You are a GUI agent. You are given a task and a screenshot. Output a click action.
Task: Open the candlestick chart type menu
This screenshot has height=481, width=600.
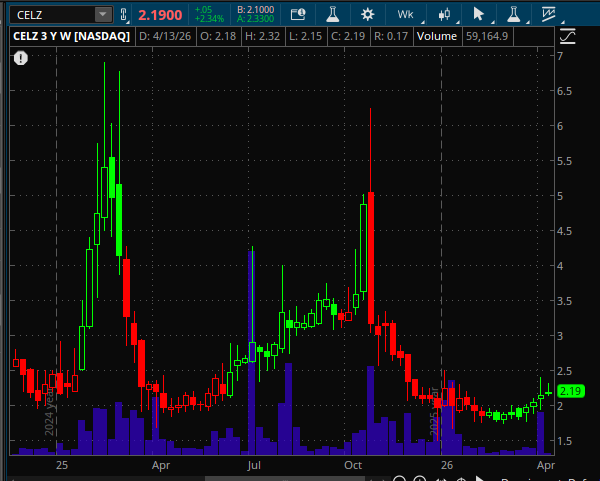tap(444, 15)
